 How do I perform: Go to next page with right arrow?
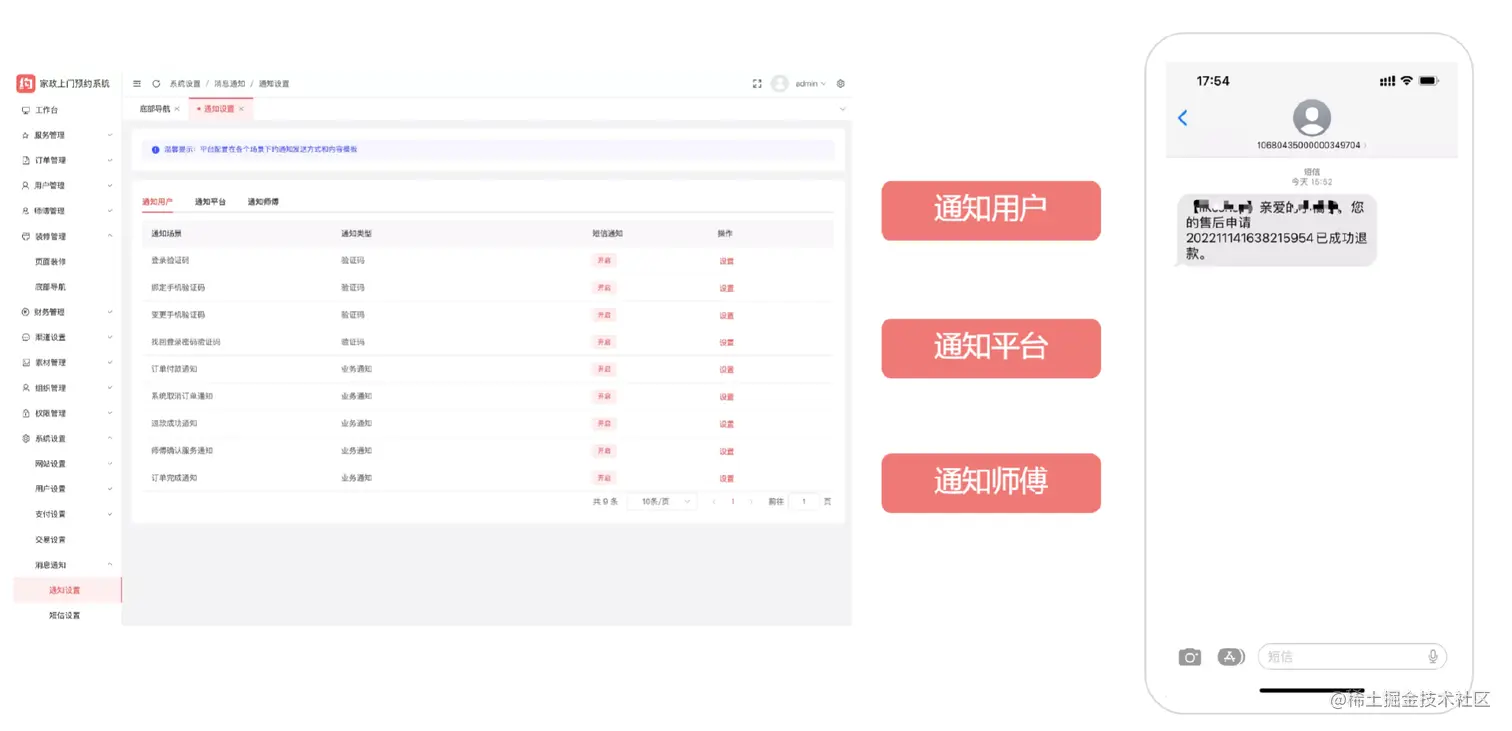753,502
